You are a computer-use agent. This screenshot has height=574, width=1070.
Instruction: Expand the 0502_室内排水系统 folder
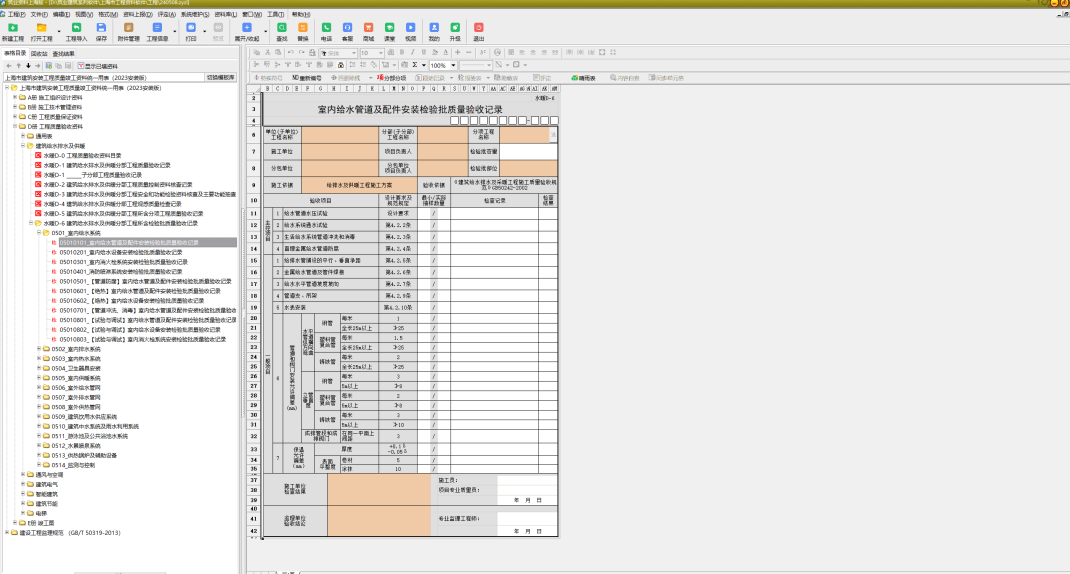[x=39, y=349]
